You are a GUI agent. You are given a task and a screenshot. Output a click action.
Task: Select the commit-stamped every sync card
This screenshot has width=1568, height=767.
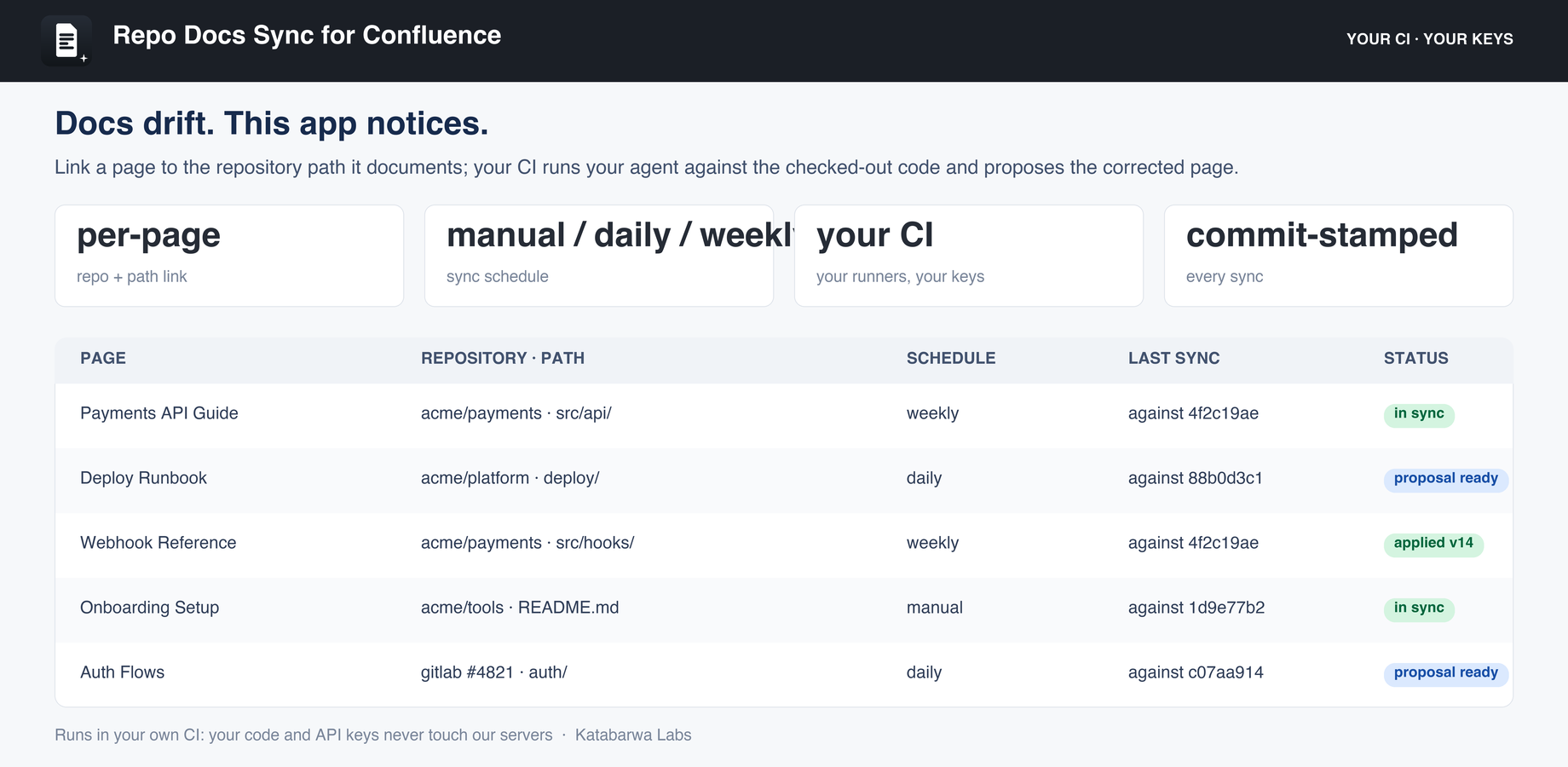pyautogui.click(x=1339, y=256)
